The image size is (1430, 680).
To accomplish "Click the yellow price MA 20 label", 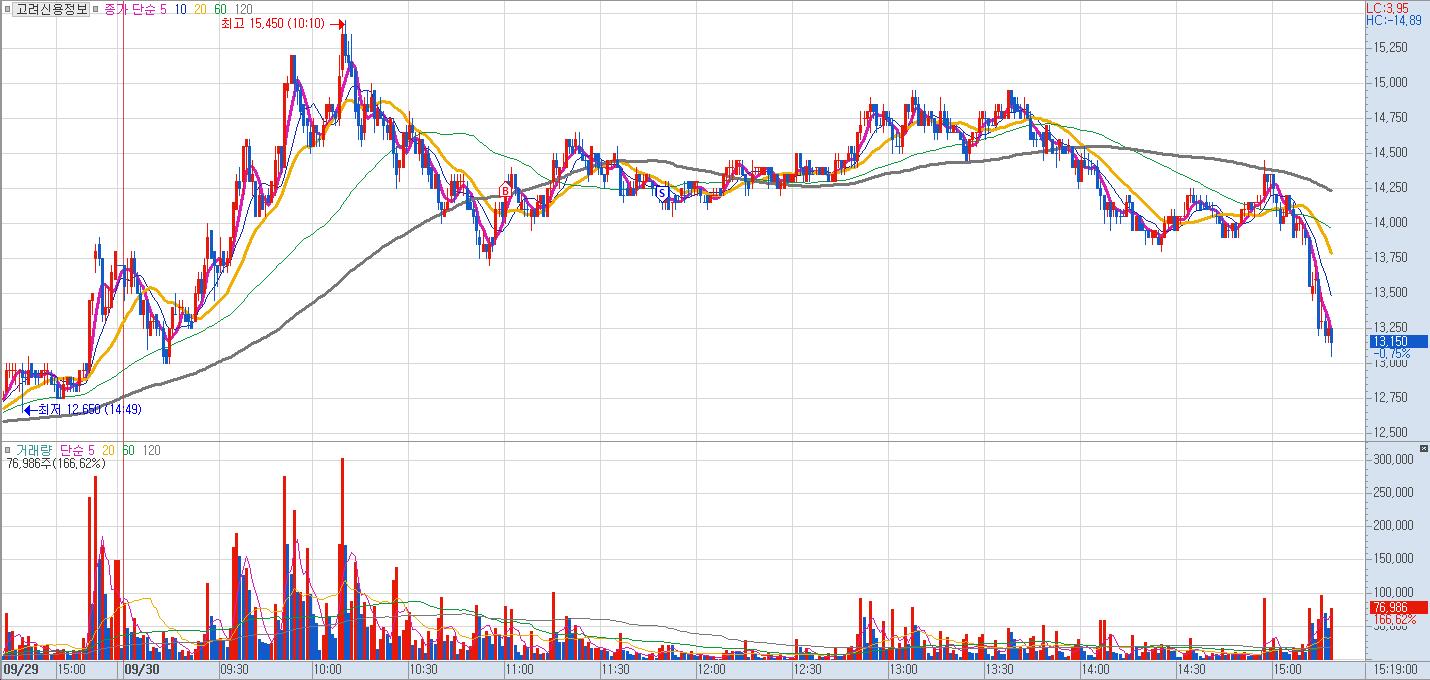I will pos(200,9).
